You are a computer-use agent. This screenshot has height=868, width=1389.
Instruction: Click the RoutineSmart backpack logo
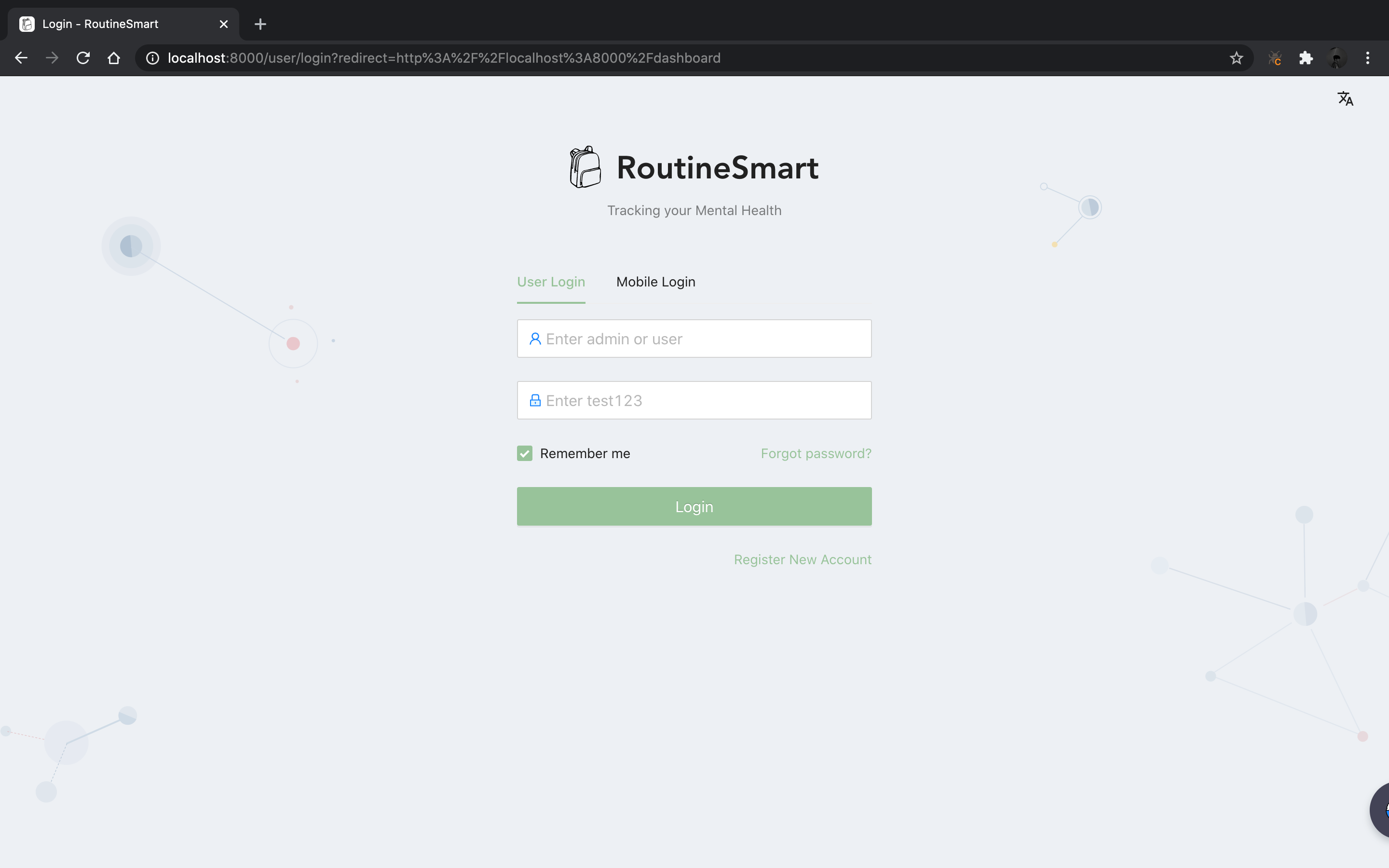pyautogui.click(x=585, y=167)
